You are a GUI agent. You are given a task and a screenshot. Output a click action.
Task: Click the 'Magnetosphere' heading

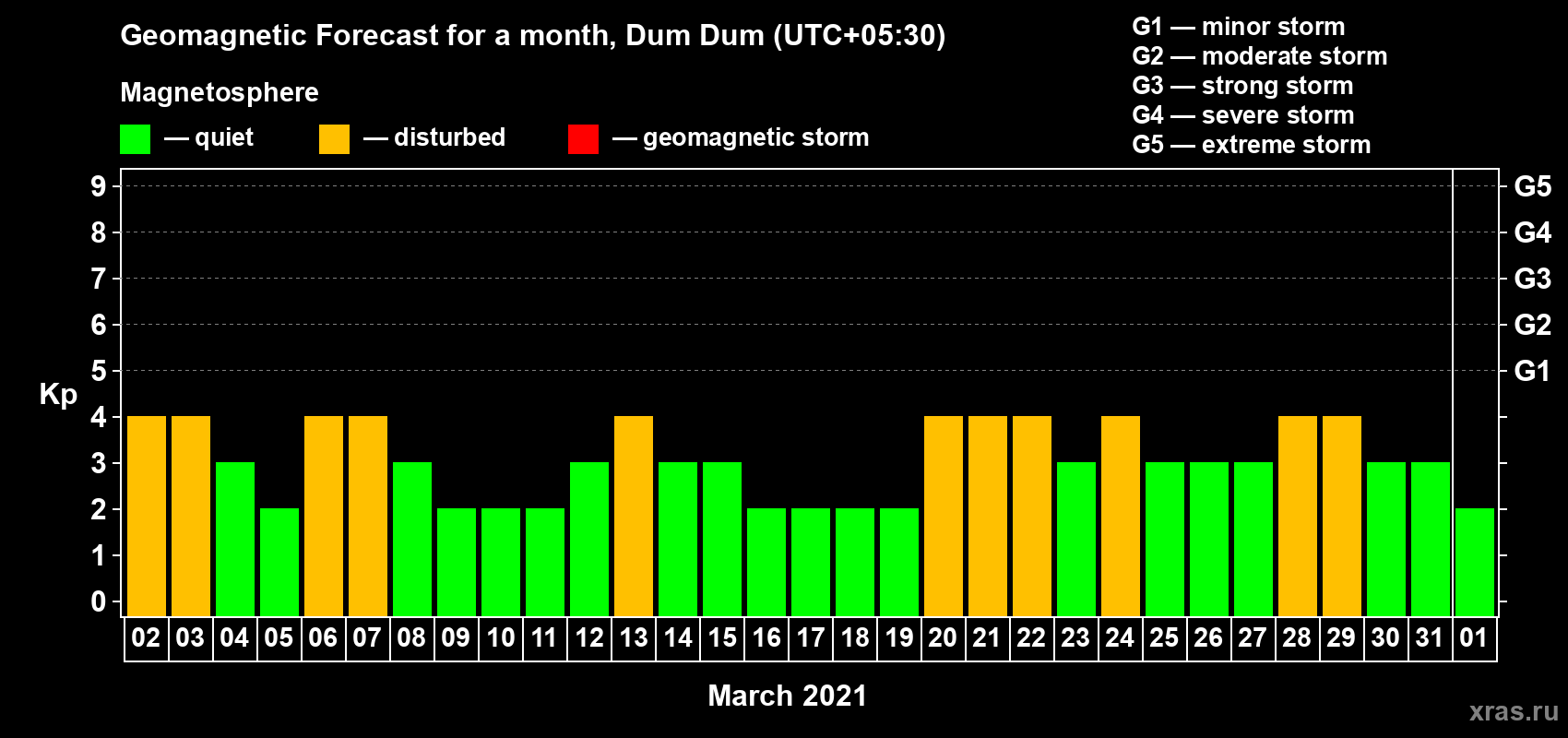click(220, 92)
